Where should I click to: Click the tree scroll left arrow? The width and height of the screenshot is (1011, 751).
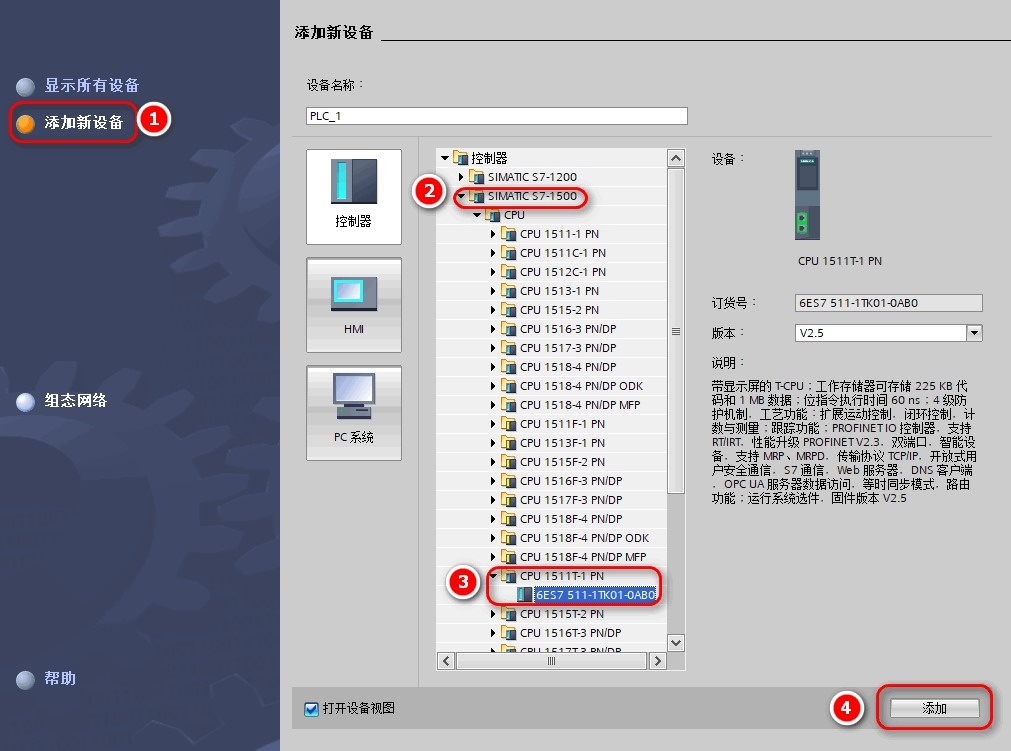[446, 661]
